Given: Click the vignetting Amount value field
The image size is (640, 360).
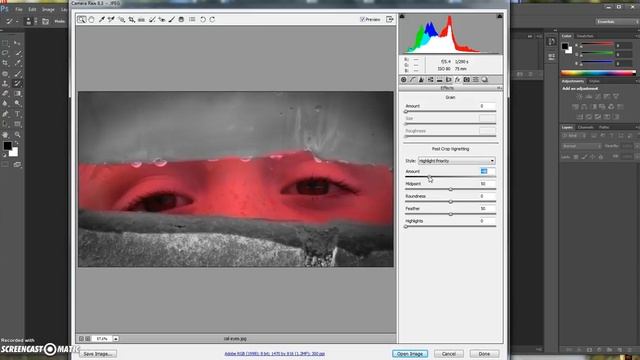Looking at the screenshot, I should [x=487, y=171].
